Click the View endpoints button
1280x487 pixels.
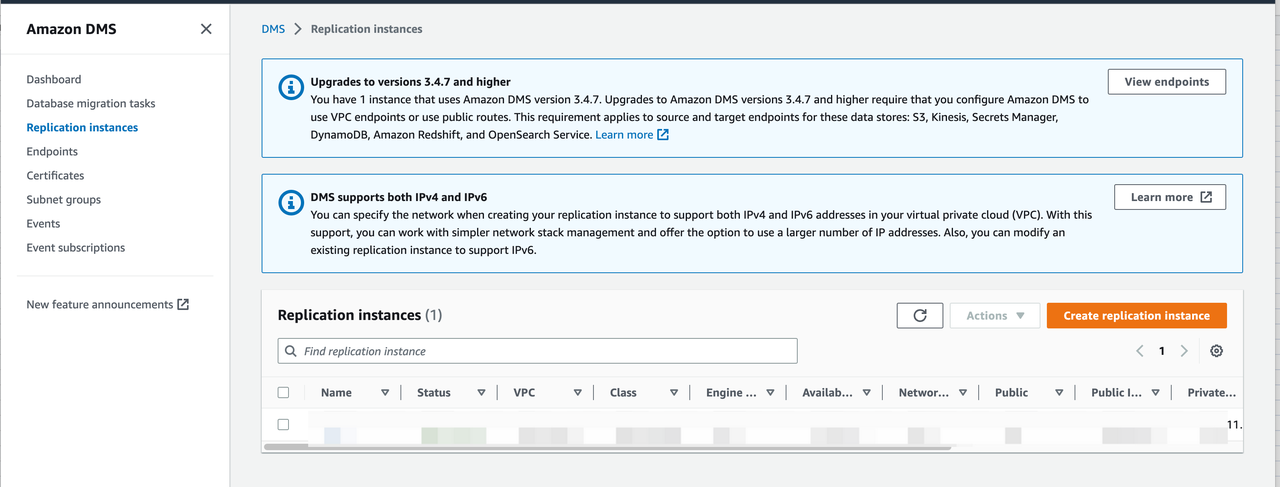(1167, 82)
